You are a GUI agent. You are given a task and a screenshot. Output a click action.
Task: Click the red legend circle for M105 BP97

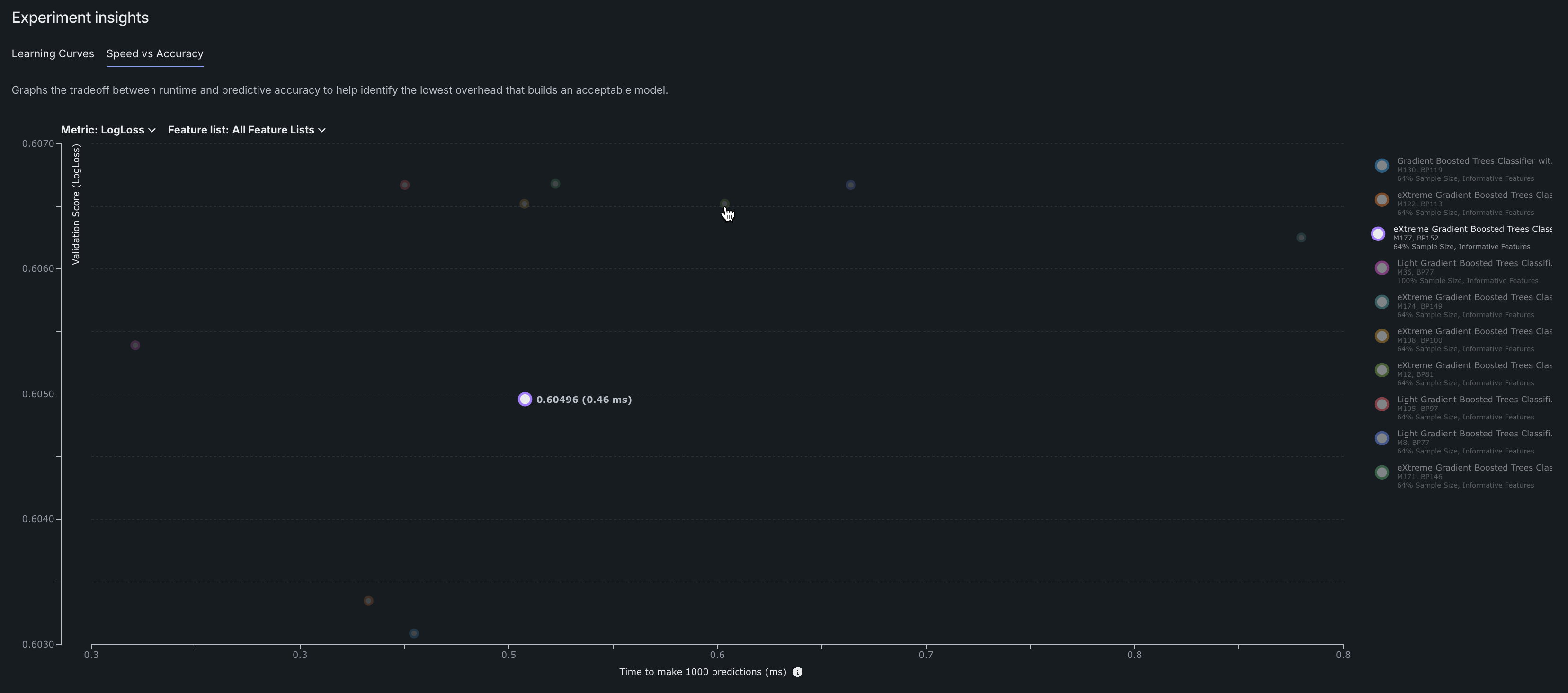coord(1382,404)
